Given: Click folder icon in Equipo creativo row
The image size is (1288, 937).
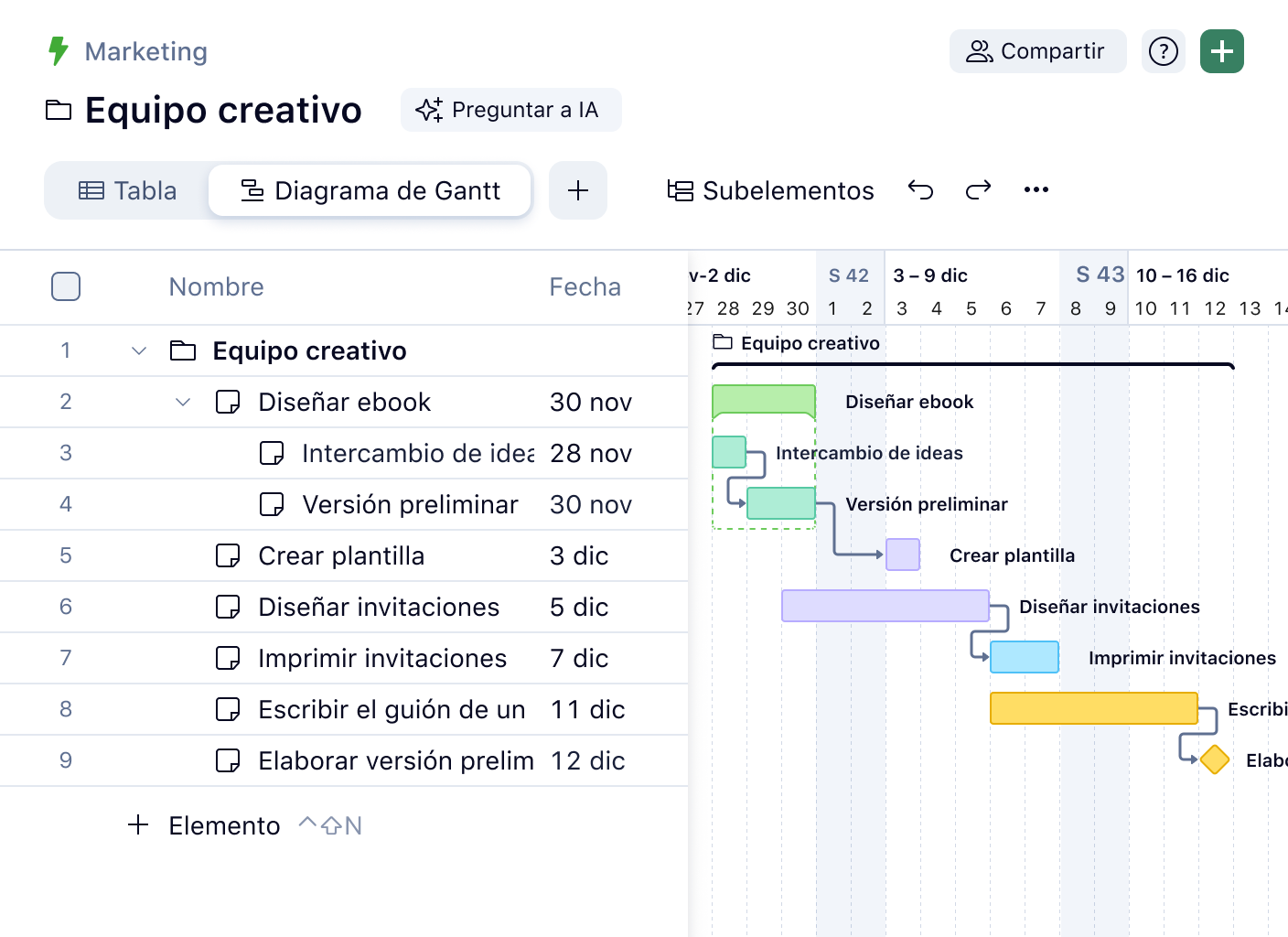Looking at the screenshot, I should point(183,350).
